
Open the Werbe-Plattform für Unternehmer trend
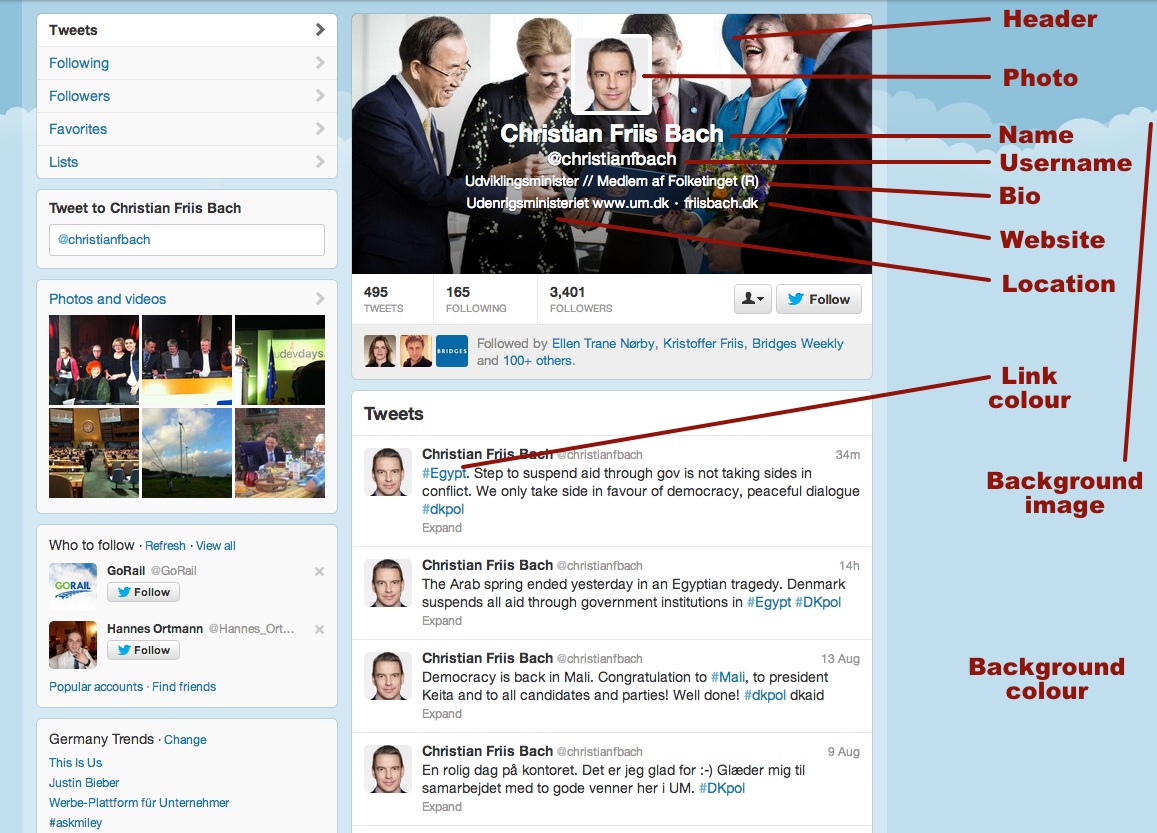tap(139, 803)
